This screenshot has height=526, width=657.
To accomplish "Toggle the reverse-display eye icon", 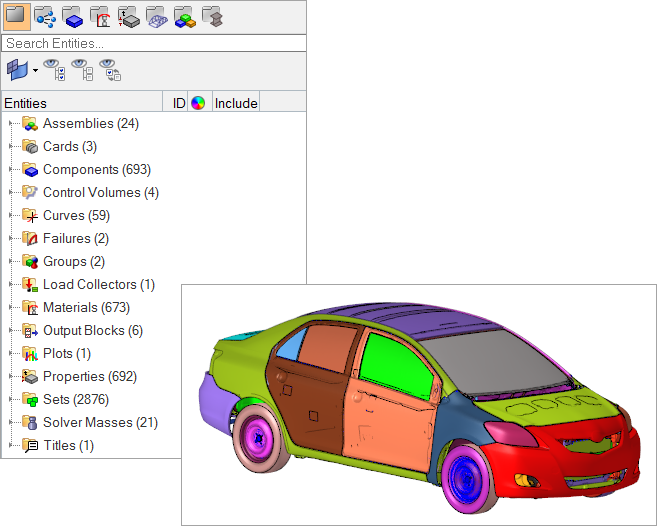I will 110,70.
